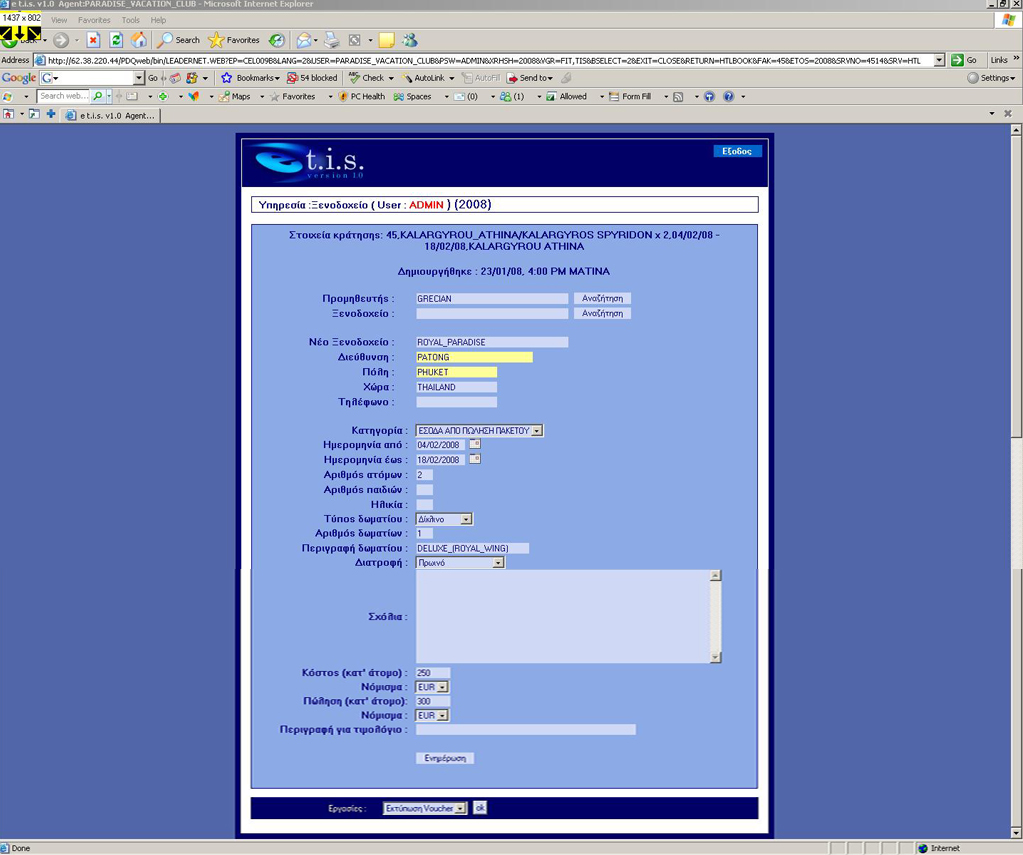Click the Έξοδος exit button
Screen dimensions: 1023x855
tap(737, 151)
